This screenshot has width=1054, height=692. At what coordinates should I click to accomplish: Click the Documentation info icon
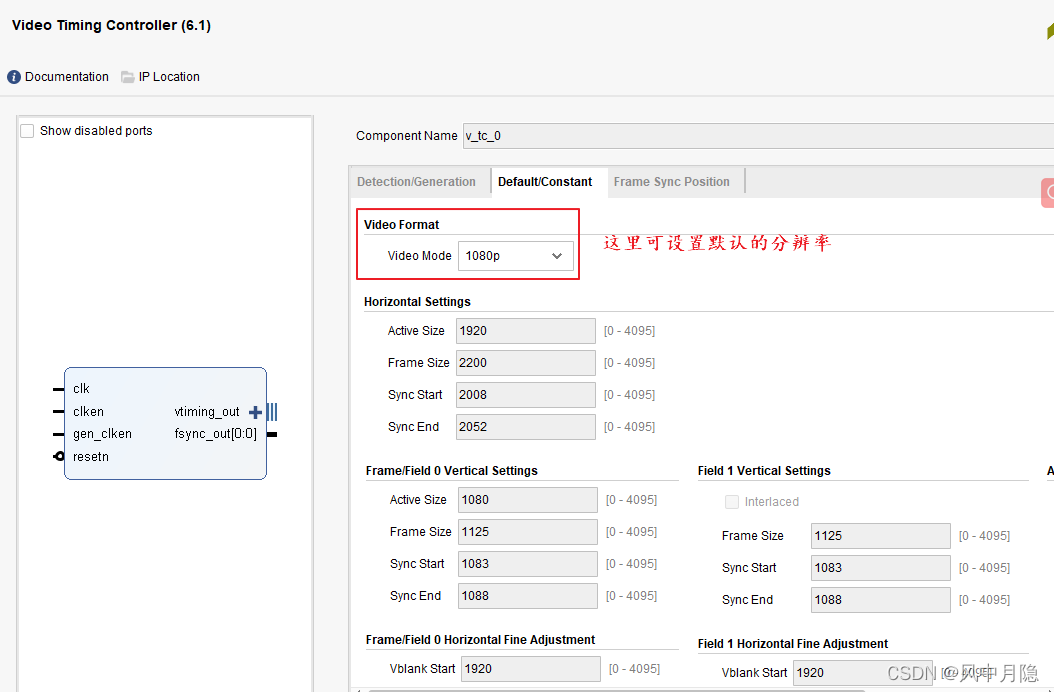pos(13,76)
